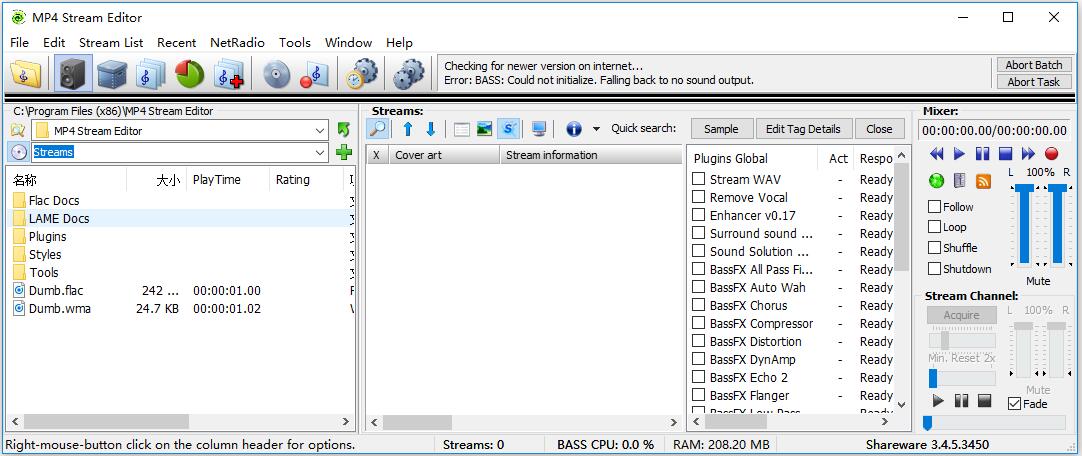
Task: Open the Edit menu
Action: coord(54,42)
